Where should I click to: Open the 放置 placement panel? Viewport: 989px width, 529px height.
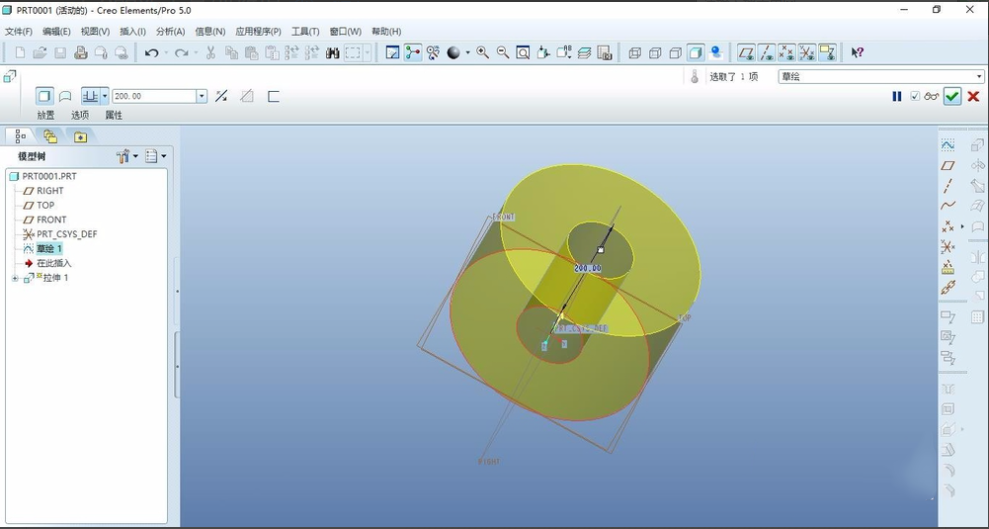[x=46, y=115]
